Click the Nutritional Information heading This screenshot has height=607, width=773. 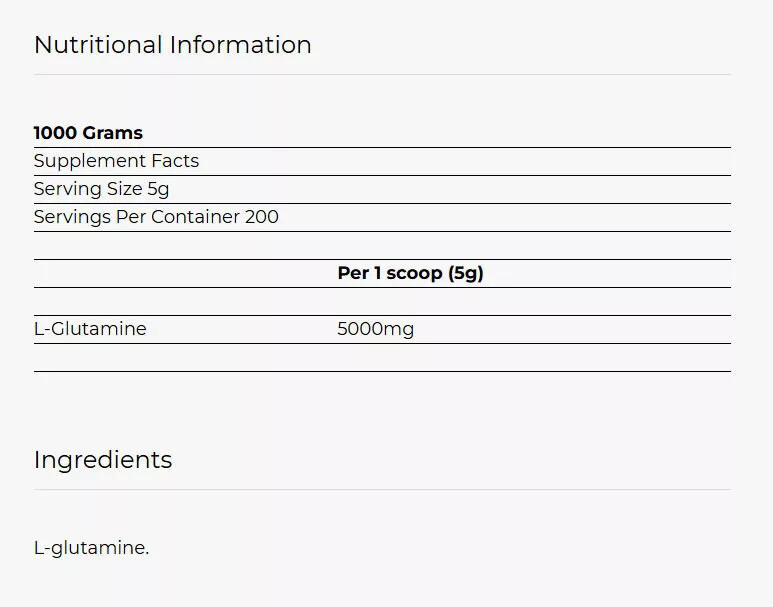[x=172, y=45]
